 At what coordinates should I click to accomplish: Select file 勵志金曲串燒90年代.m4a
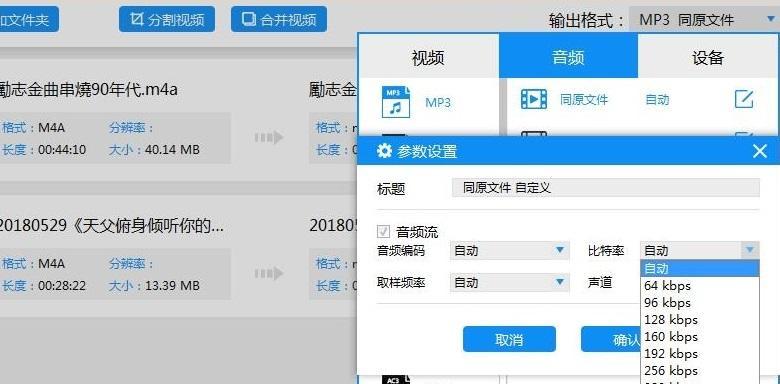(89, 90)
